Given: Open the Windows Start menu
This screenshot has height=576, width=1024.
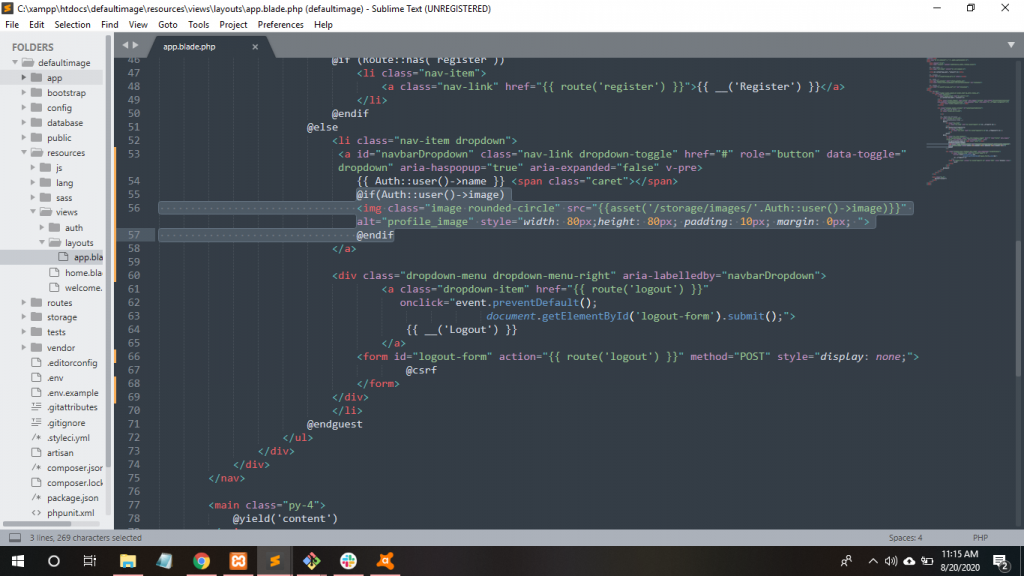Looking at the screenshot, I should pos(17,561).
